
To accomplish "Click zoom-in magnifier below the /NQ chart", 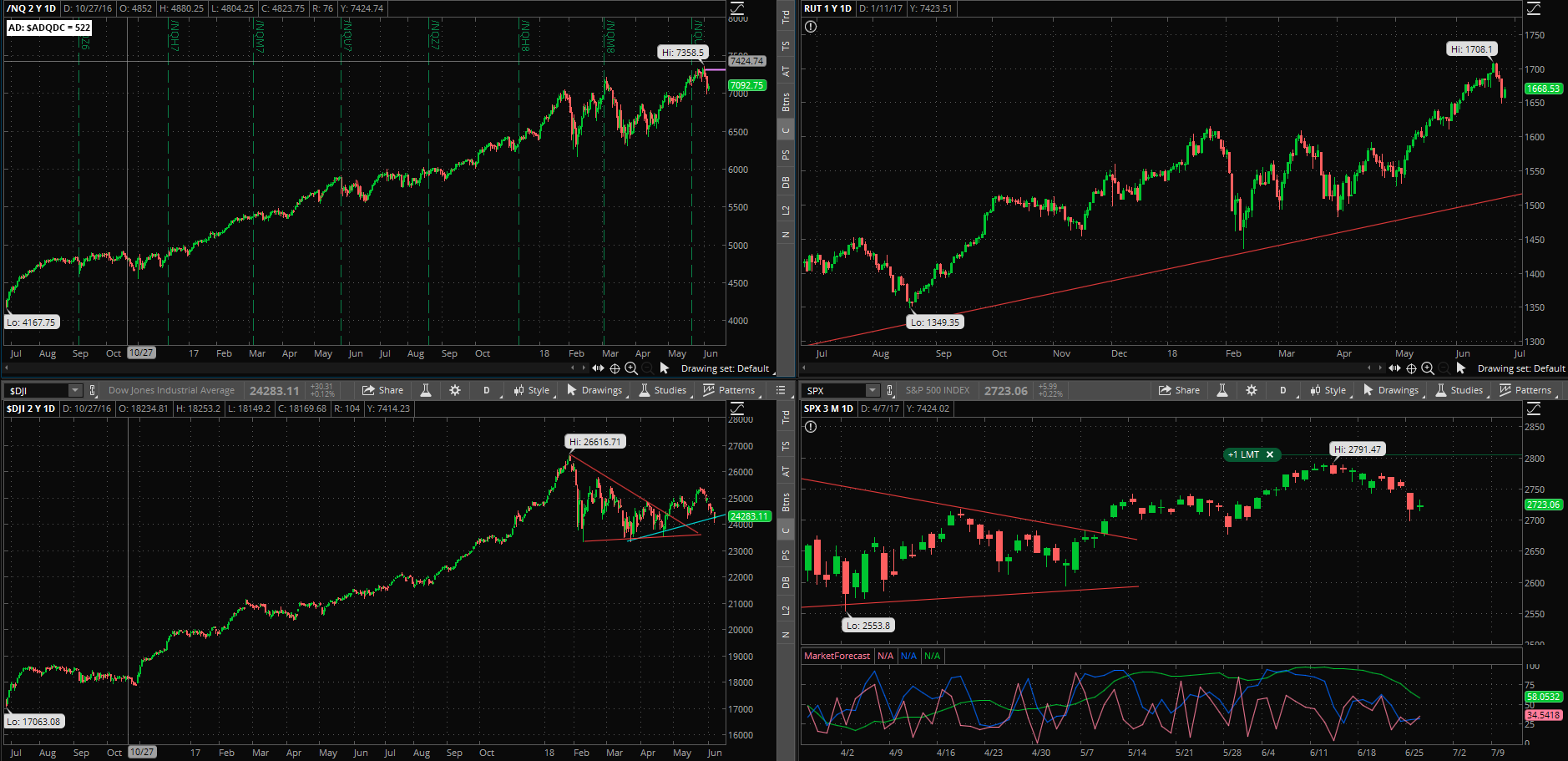I will click(x=631, y=368).
